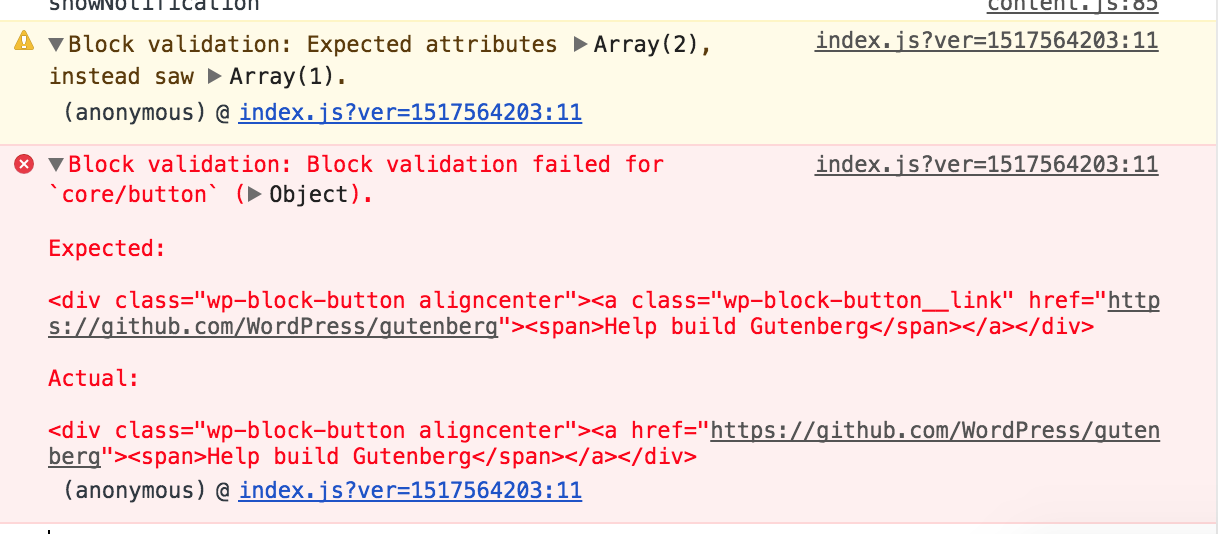Click the Expected wp-block-button__link markup line
Image resolution: width=1218 pixels, height=534 pixels.
click(x=604, y=314)
